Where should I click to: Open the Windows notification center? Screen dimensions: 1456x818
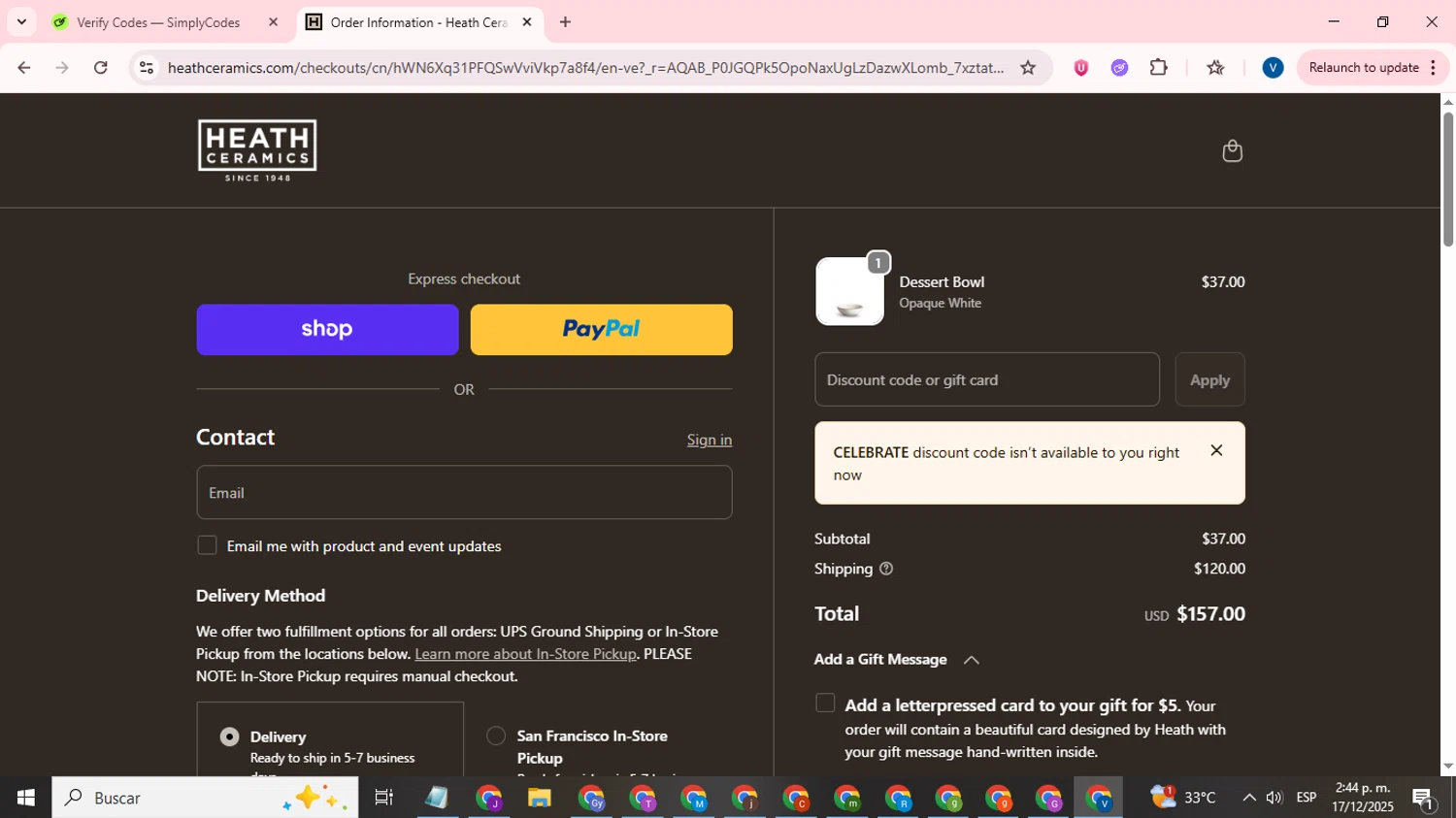pos(1424,798)
